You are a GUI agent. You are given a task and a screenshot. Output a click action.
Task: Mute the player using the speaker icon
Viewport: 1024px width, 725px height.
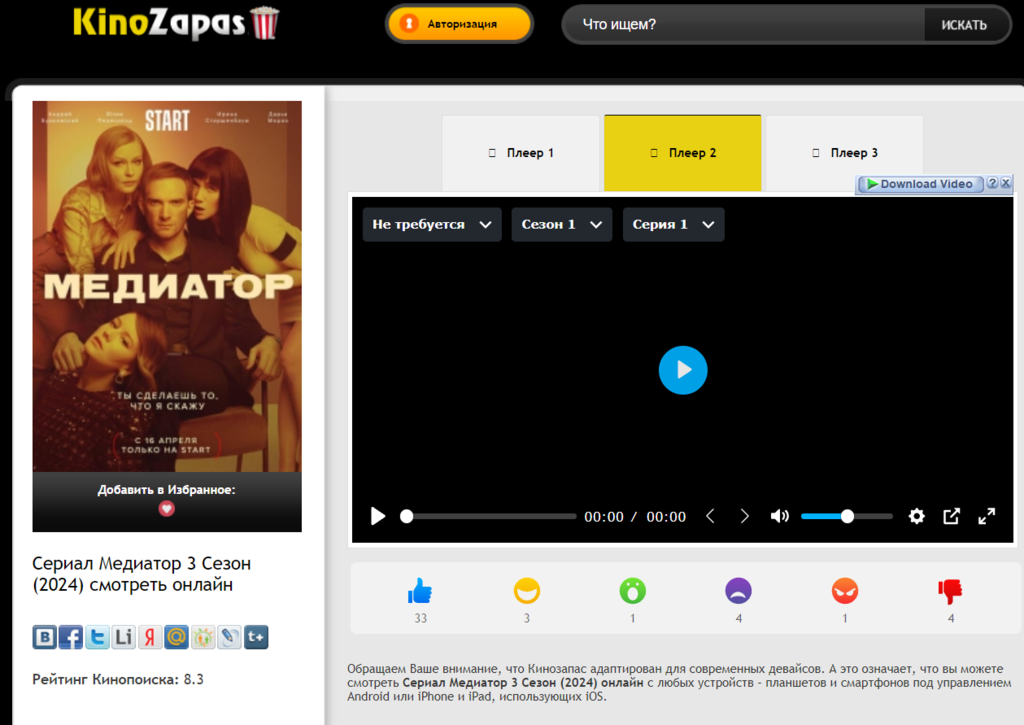tap(780, 517)
